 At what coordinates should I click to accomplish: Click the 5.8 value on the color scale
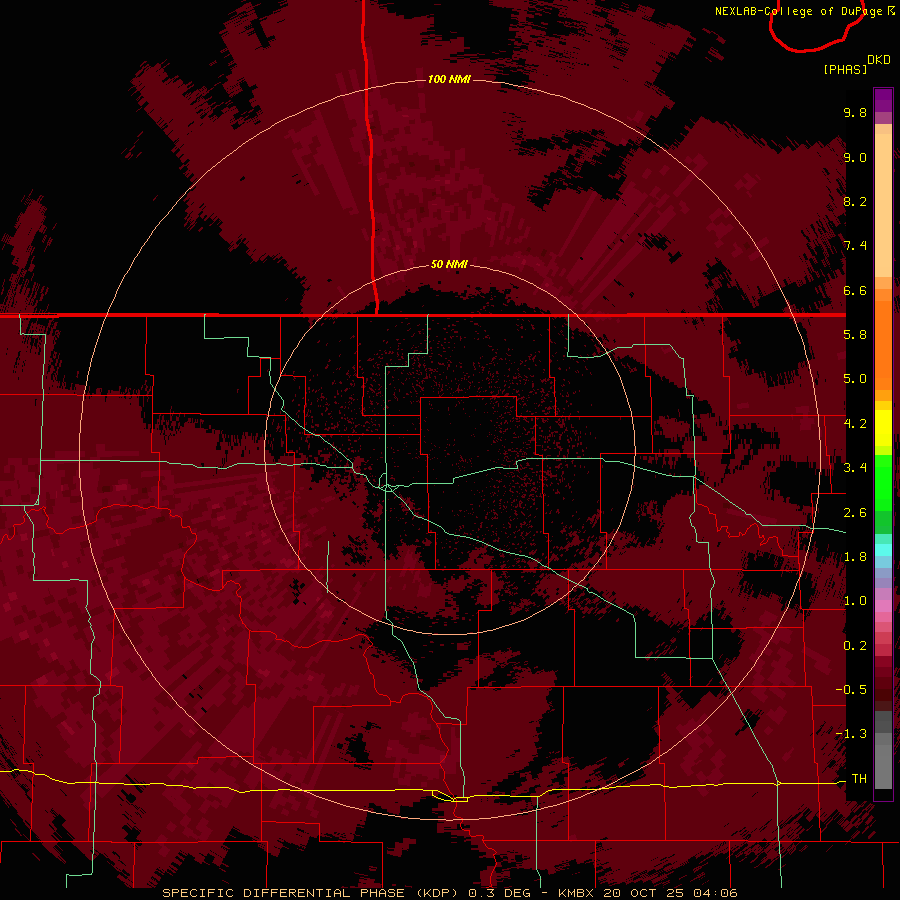(x=855, y=335)
